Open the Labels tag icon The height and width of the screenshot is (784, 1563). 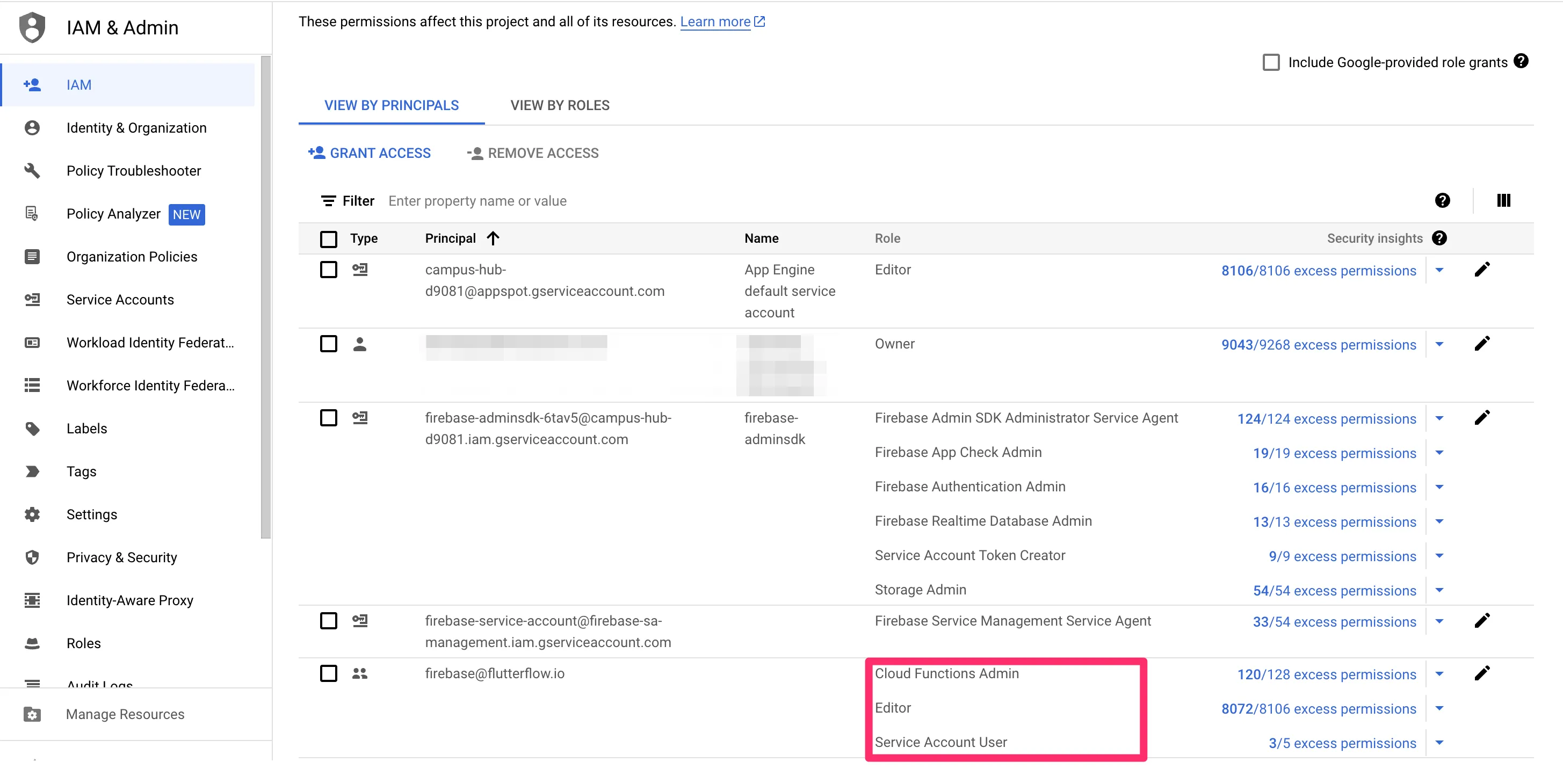click(32, 429)
